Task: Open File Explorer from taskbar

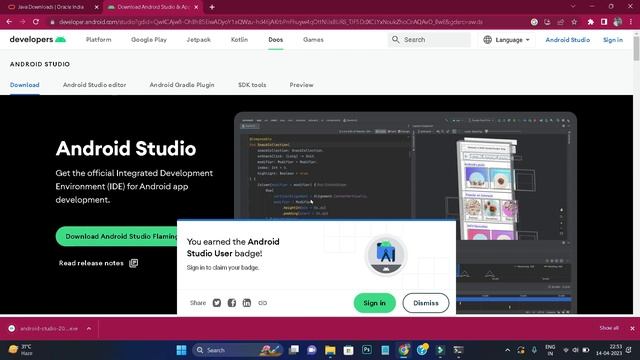Action: (x=330, y=350)
